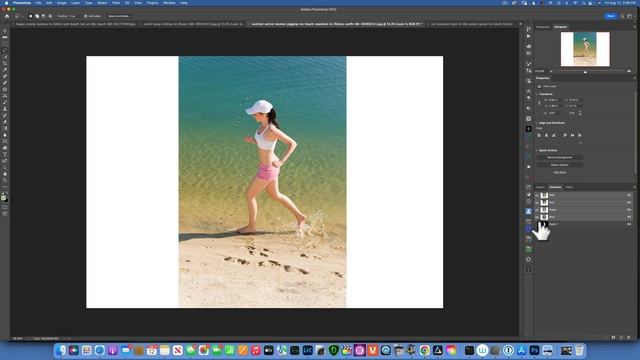Choose New selection mode icon

30,16
